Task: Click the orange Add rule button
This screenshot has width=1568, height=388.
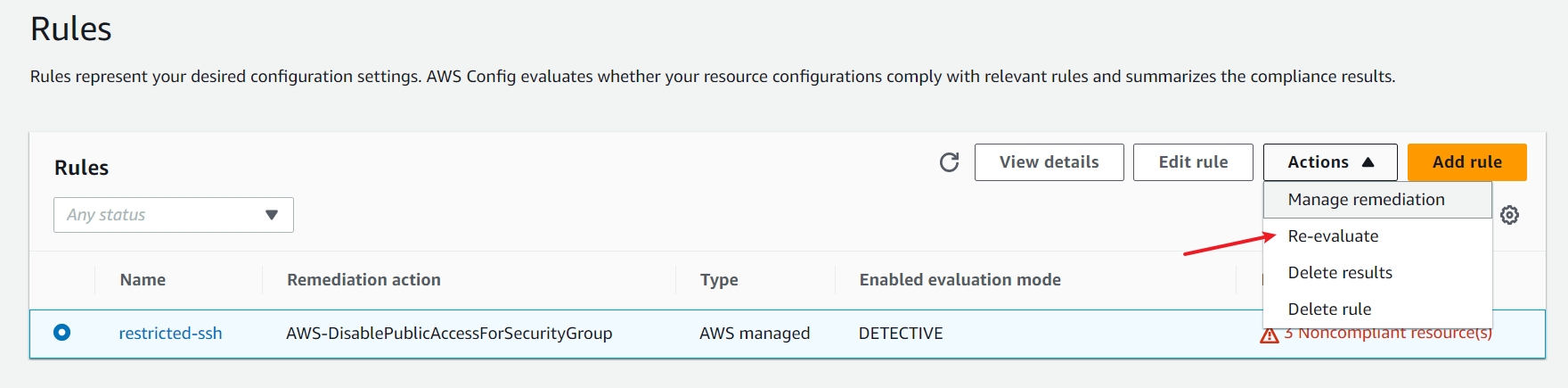Action: click(1466, 162)
